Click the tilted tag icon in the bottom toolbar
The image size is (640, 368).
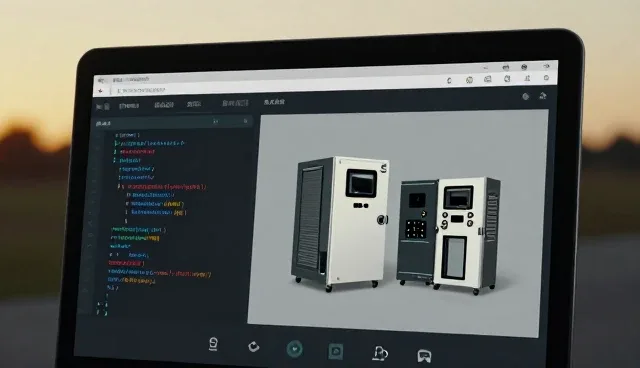pos(253,347)
